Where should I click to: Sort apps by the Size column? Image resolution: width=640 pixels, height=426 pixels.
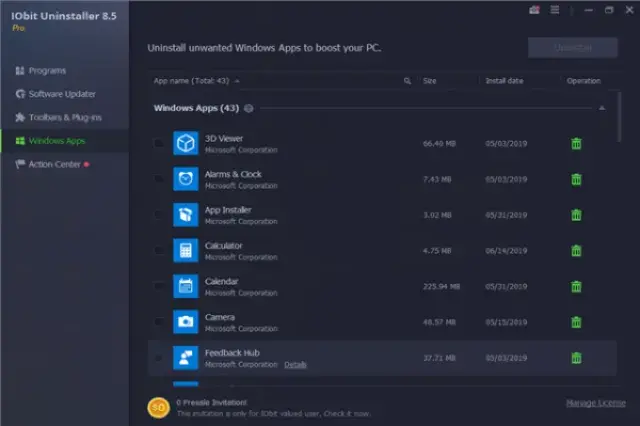430,81
